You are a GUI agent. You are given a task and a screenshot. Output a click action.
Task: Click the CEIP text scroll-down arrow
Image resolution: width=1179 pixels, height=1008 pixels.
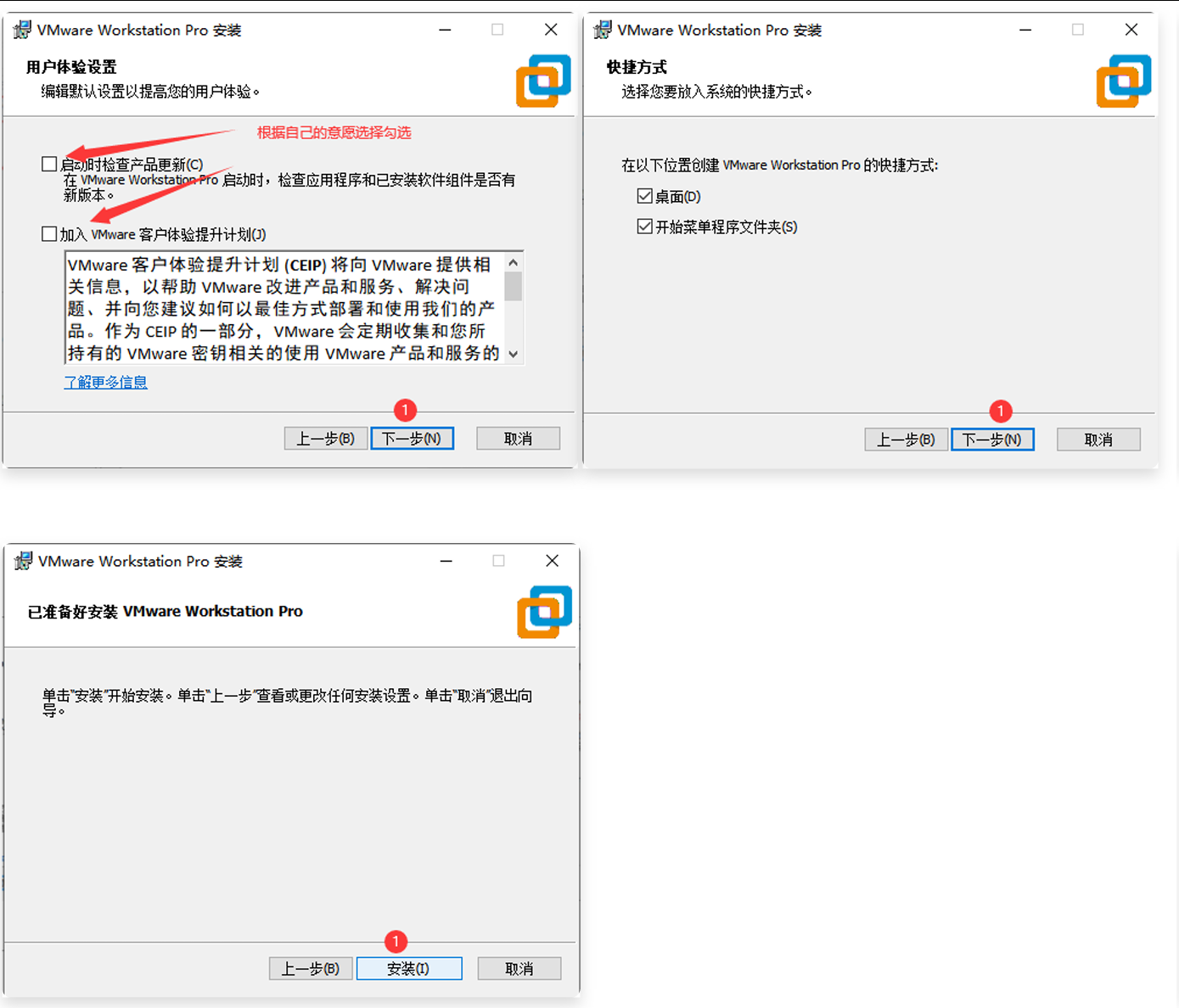[x=513, y=354]
